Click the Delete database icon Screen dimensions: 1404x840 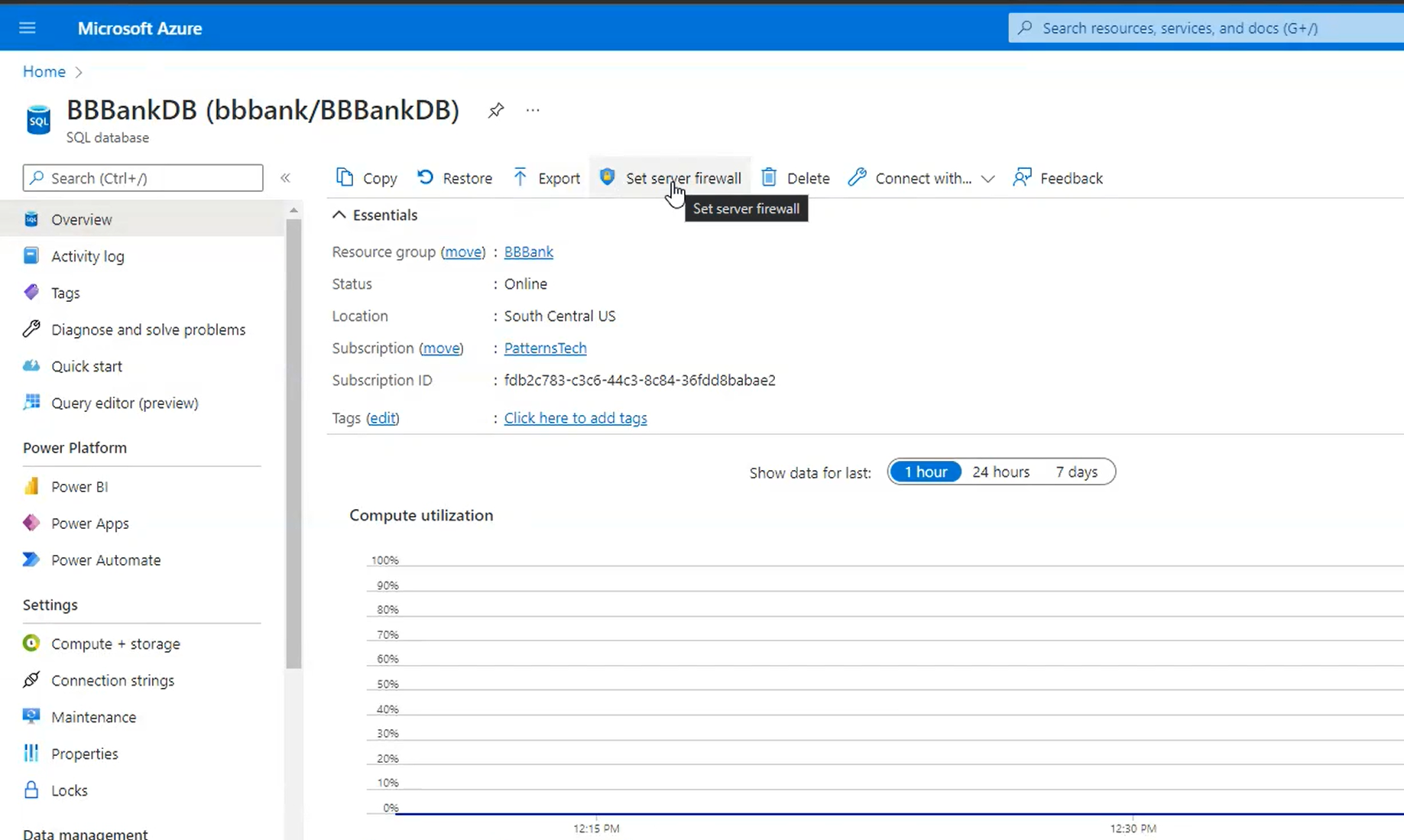pos(795,177)
